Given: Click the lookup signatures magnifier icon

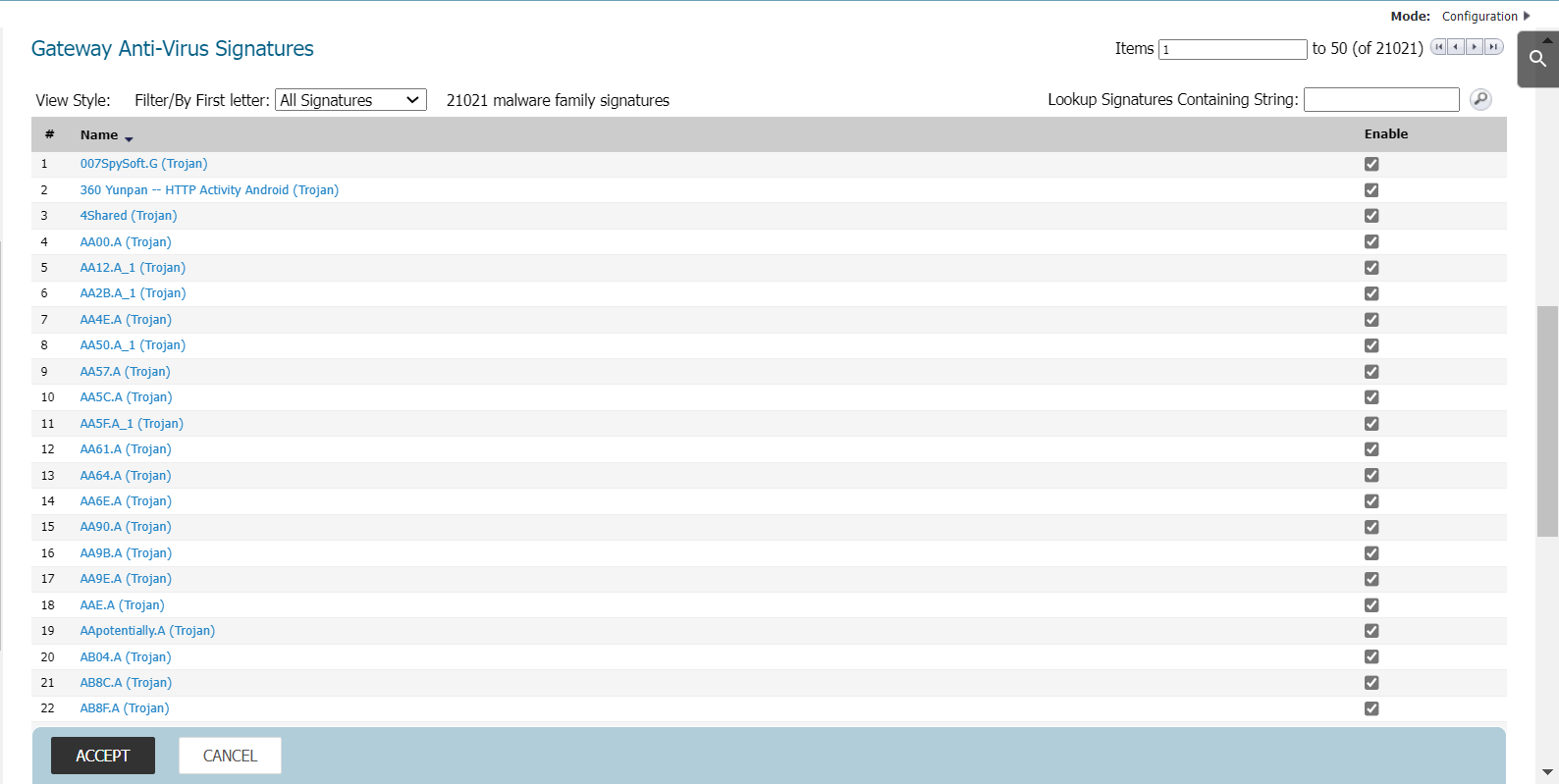Looking at the screenshot, I should point(1480,99).
